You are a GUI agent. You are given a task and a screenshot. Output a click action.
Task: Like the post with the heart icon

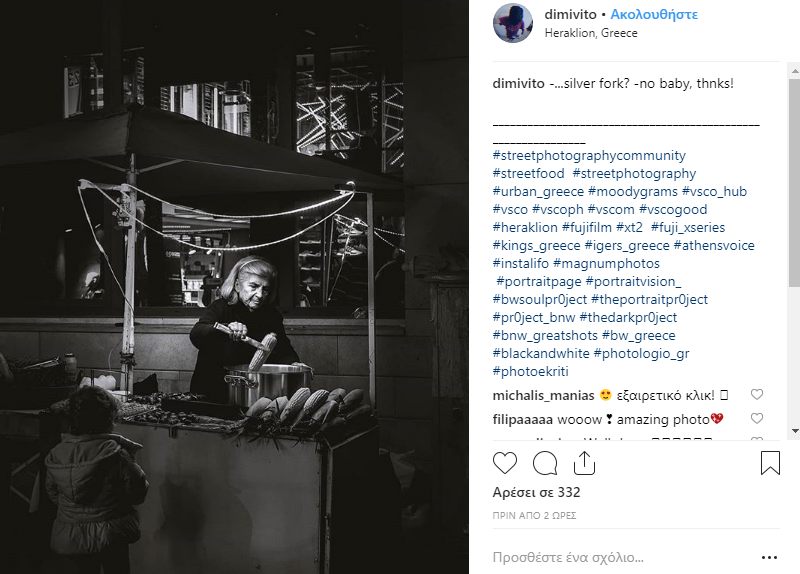tap(505, 463)
